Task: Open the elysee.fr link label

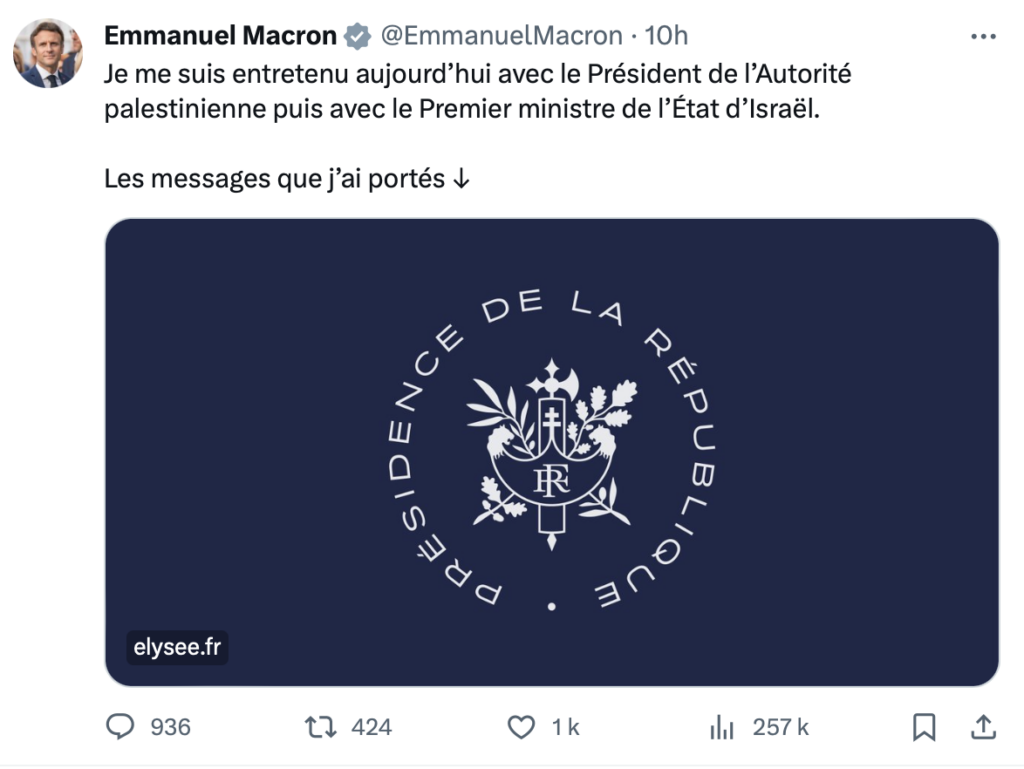Action: [177, 647]
